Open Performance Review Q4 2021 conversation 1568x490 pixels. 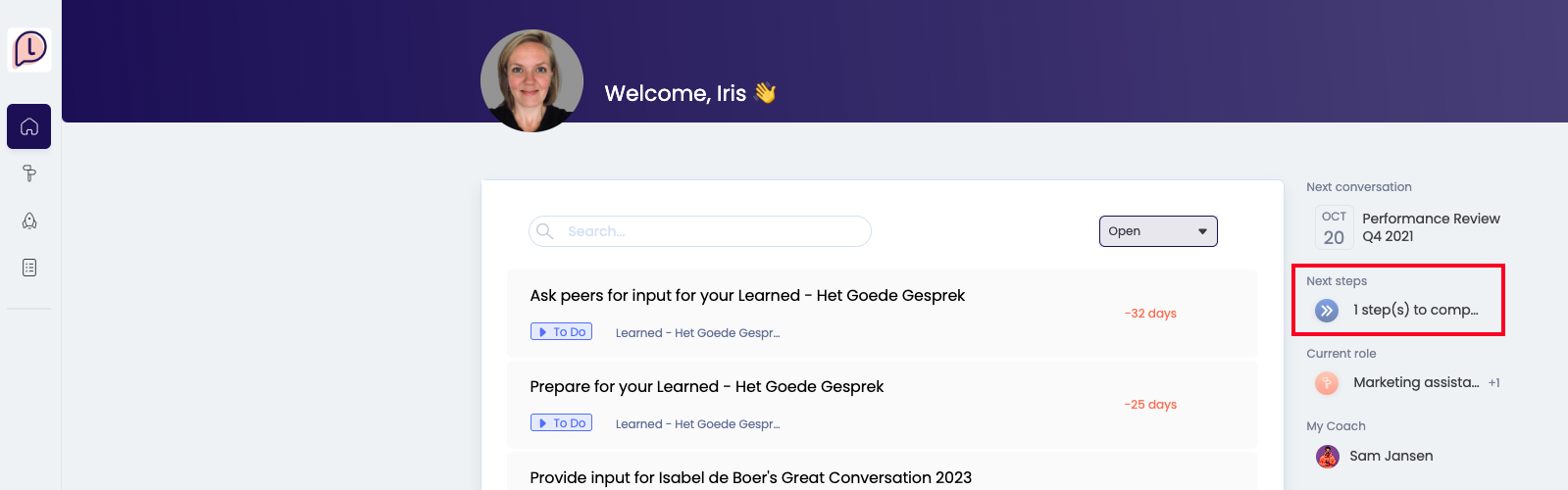[x=1430, y=227]
